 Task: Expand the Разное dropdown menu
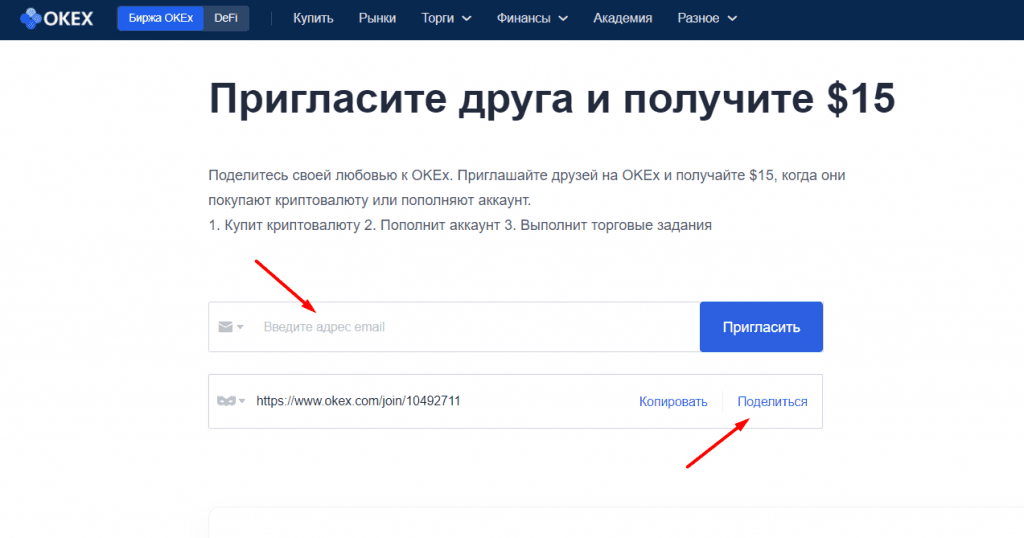[x=707, y=18]
